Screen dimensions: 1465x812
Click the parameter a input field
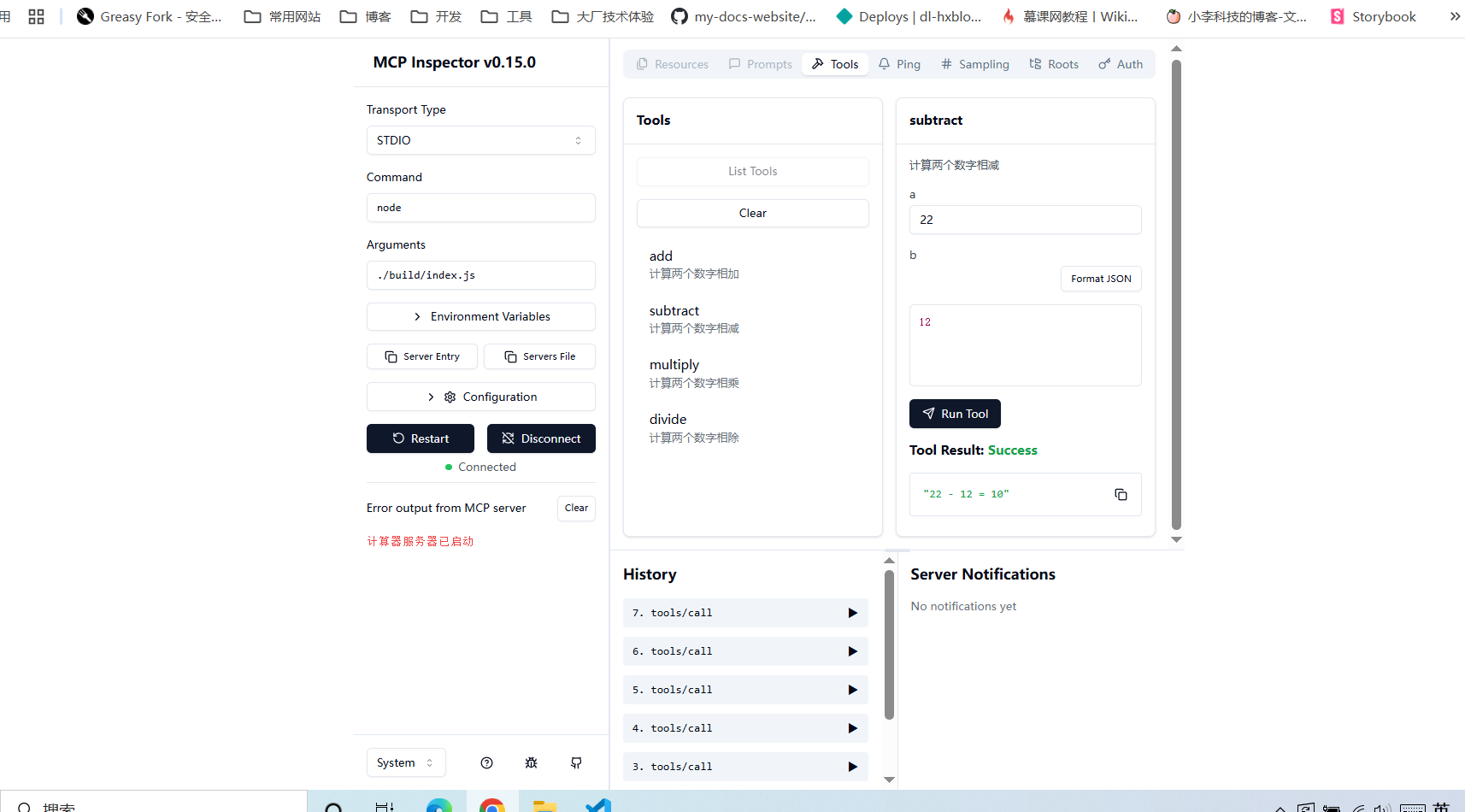point(1025,220)
